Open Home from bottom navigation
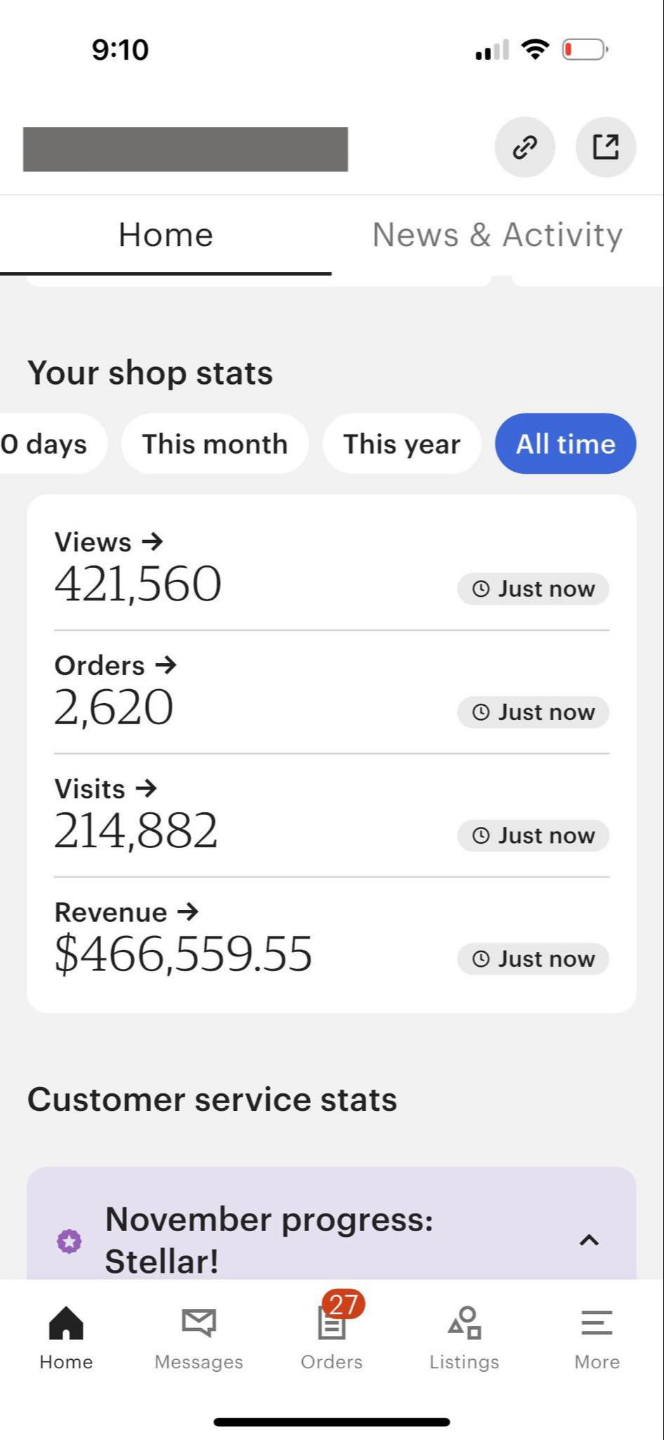664x1440 pixels. coord(66,1337)
